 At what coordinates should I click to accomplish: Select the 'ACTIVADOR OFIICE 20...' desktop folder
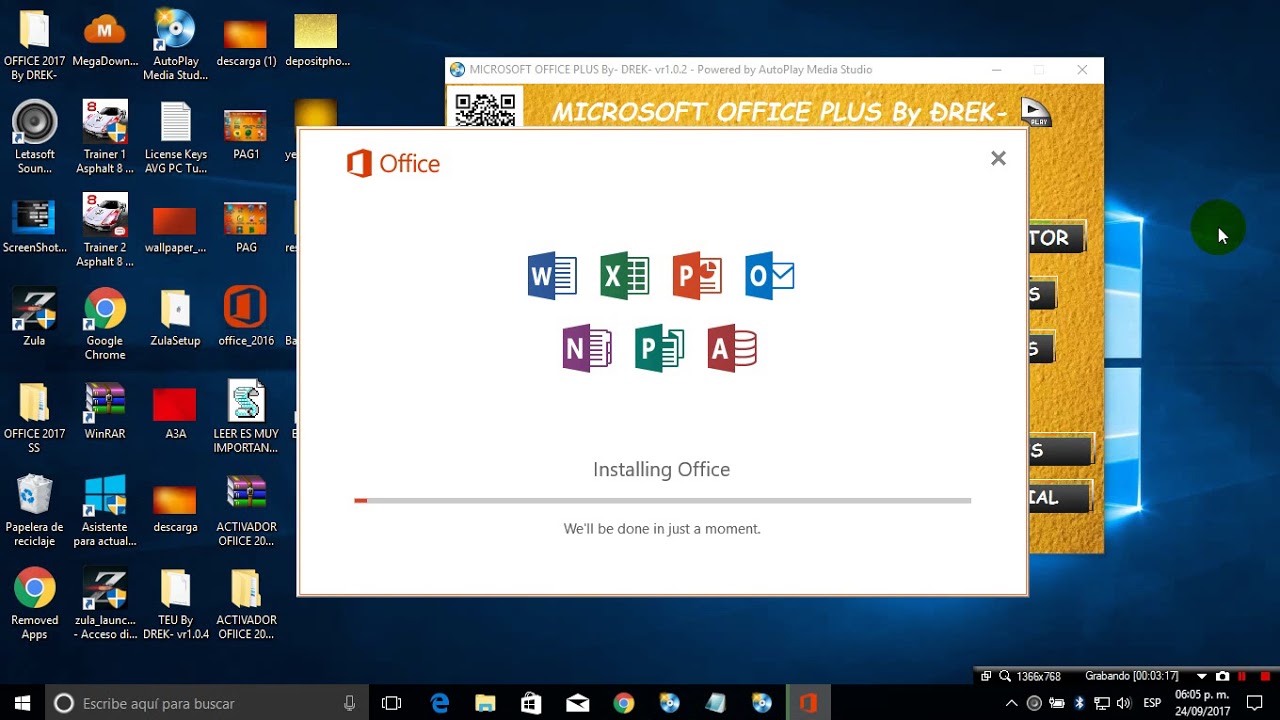coord(246,604)
